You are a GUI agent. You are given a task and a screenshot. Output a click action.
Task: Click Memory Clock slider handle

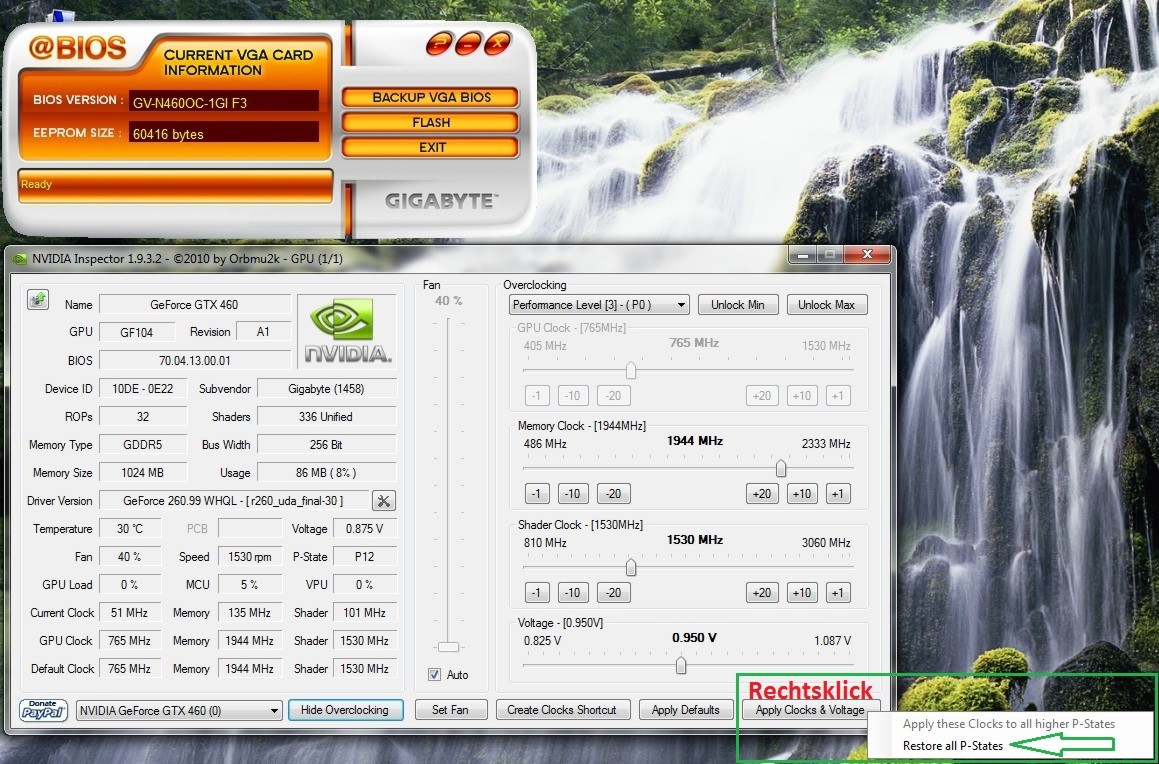[781, 468]
